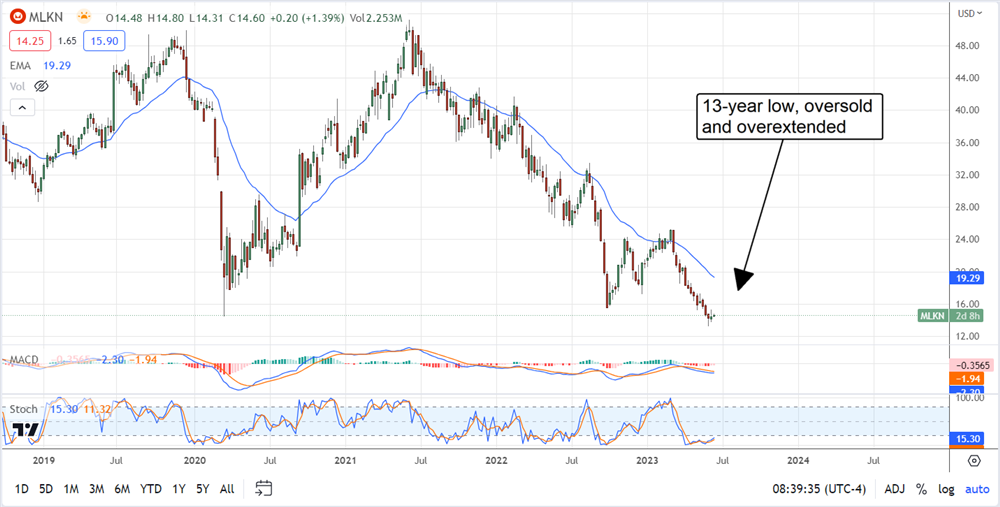Click the 2024 label on time axis
Screen dimensions: 1000x507
797,460
